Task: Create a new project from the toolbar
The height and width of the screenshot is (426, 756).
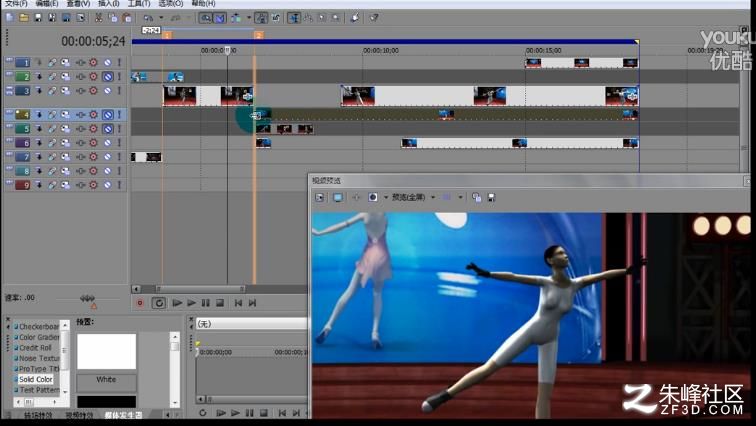Action: tap(10, 18)
